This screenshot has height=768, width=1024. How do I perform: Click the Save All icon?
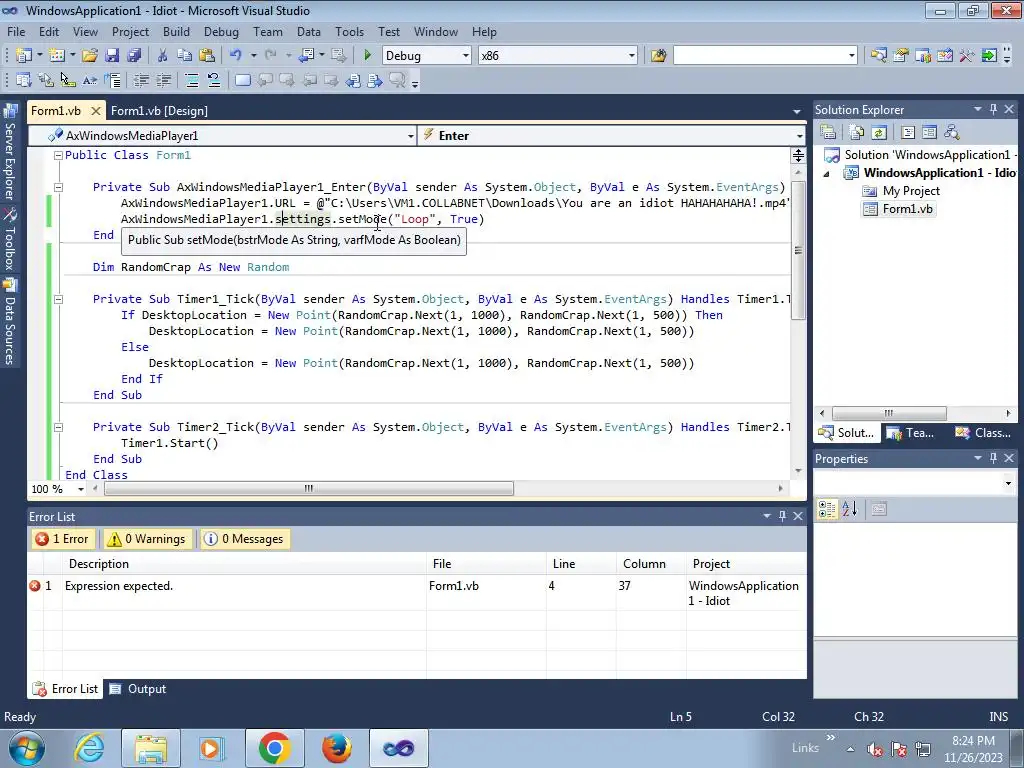134,56
